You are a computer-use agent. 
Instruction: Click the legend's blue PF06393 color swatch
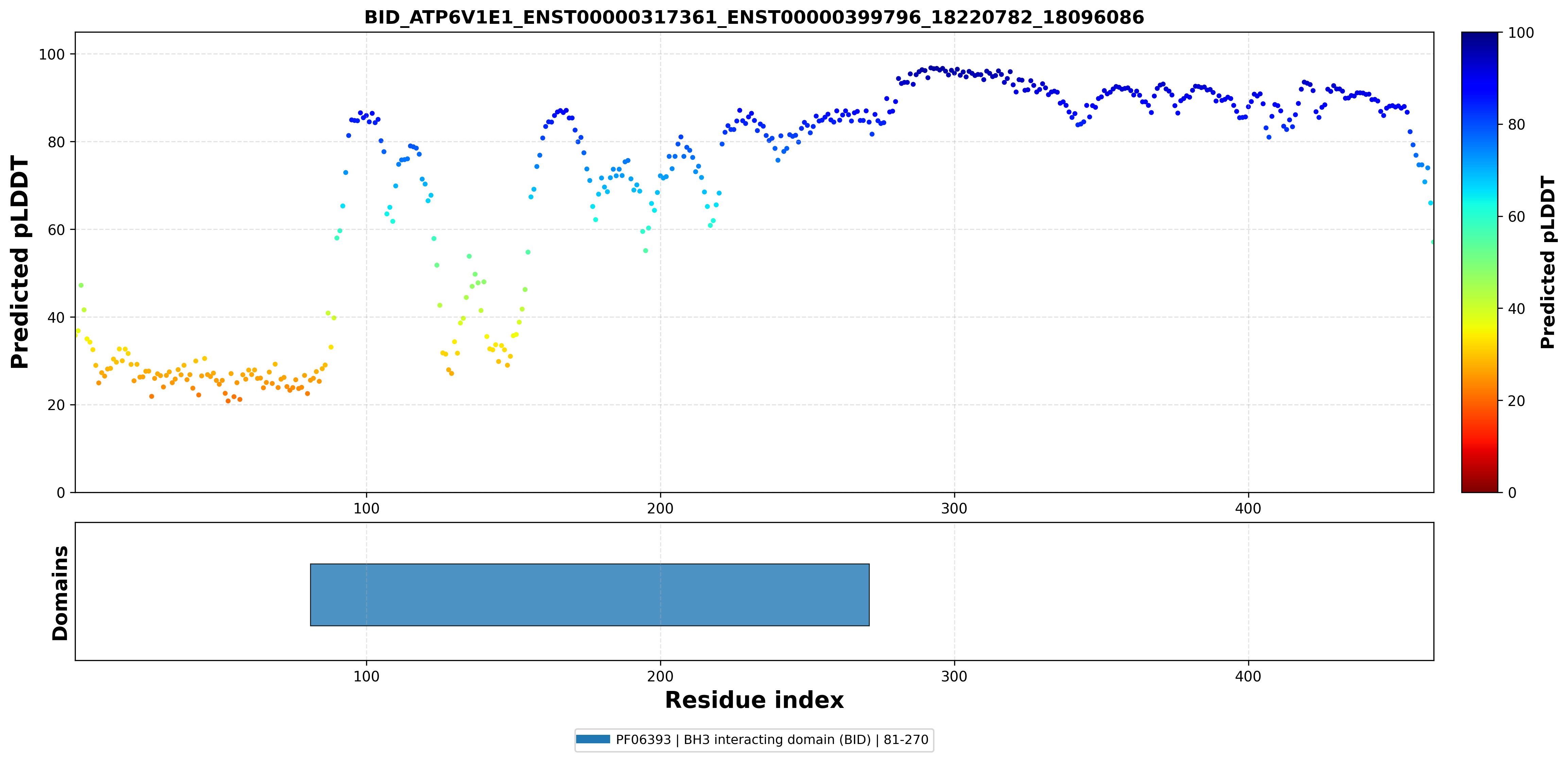(x=593, y=740)
